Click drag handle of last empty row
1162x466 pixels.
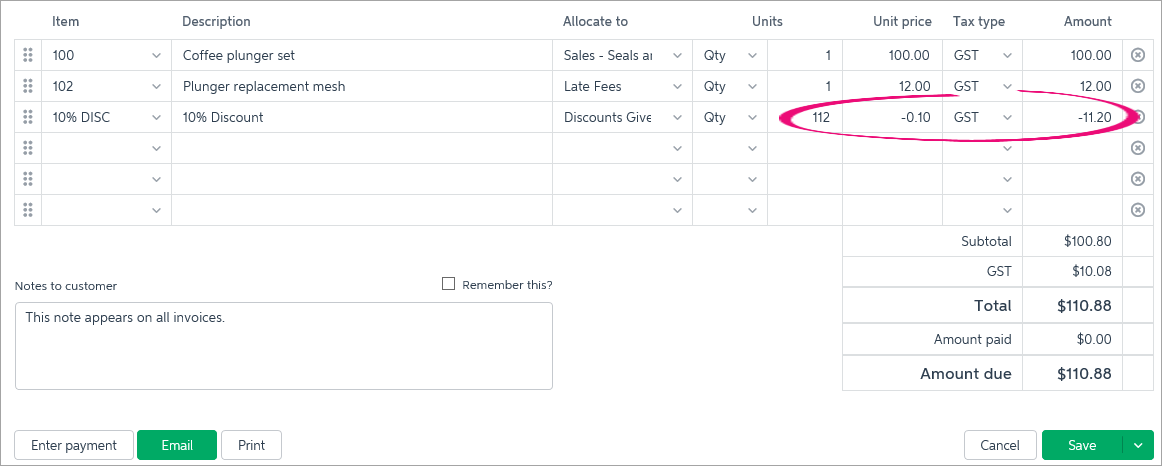tap(28, 210)
